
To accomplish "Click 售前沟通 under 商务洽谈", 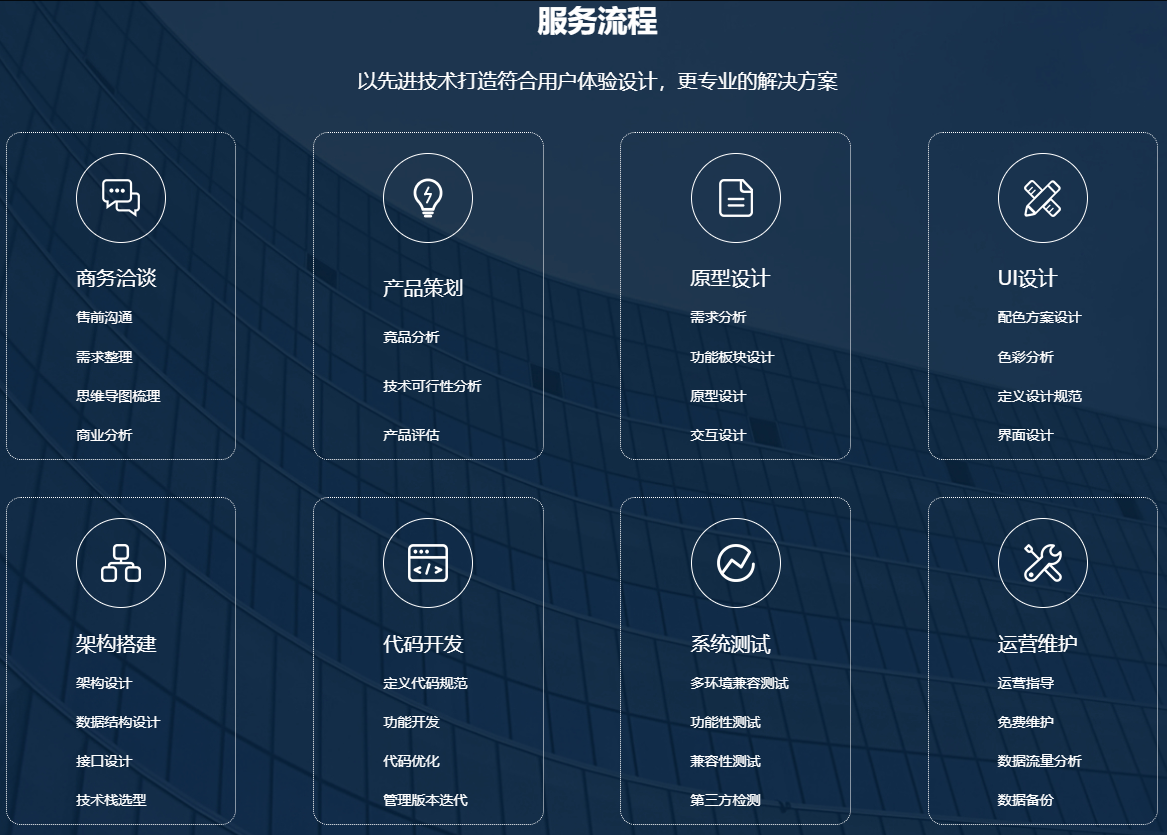I will point(104,318).
